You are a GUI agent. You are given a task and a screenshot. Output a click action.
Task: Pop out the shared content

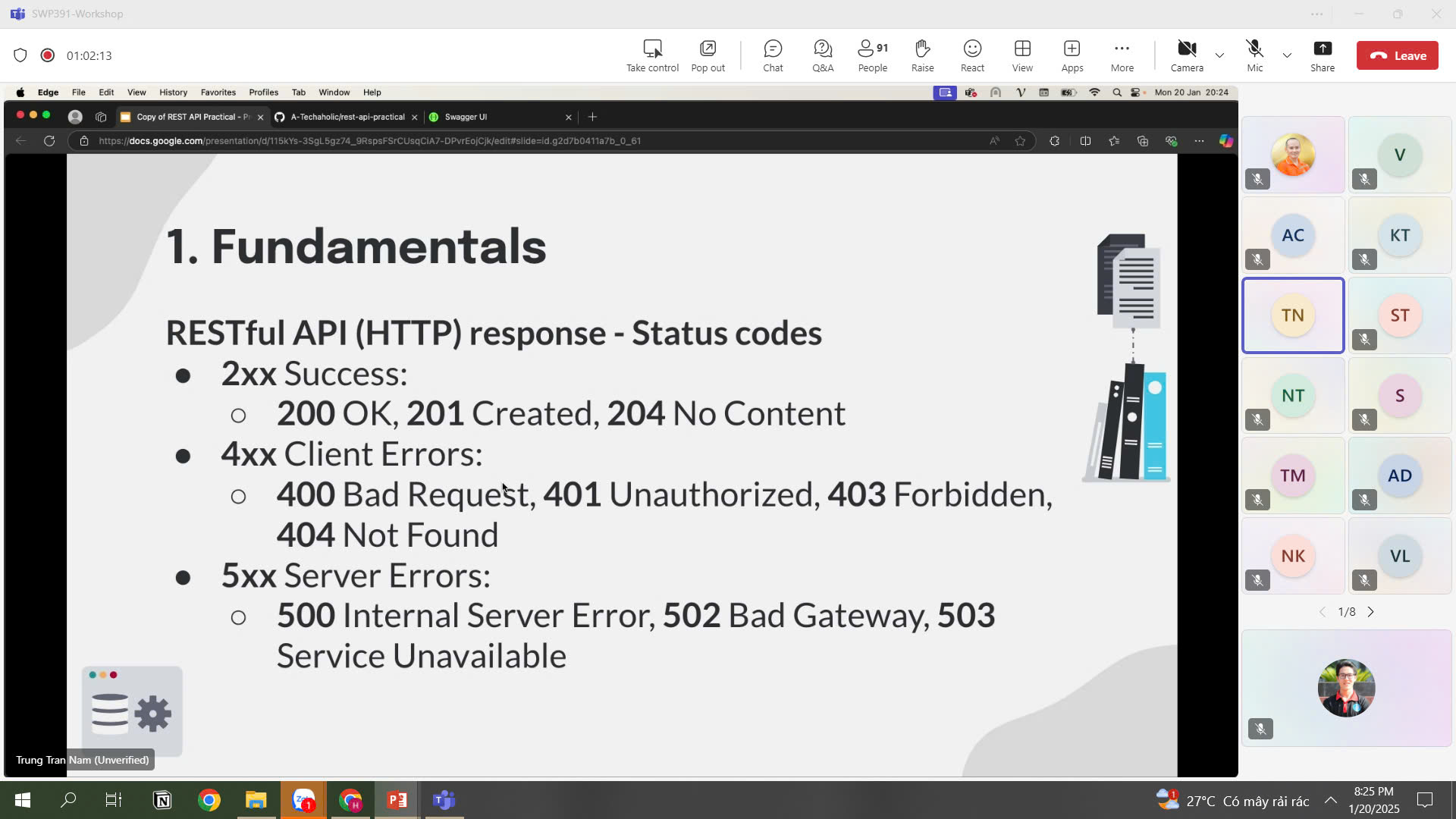tap(708, 55)
